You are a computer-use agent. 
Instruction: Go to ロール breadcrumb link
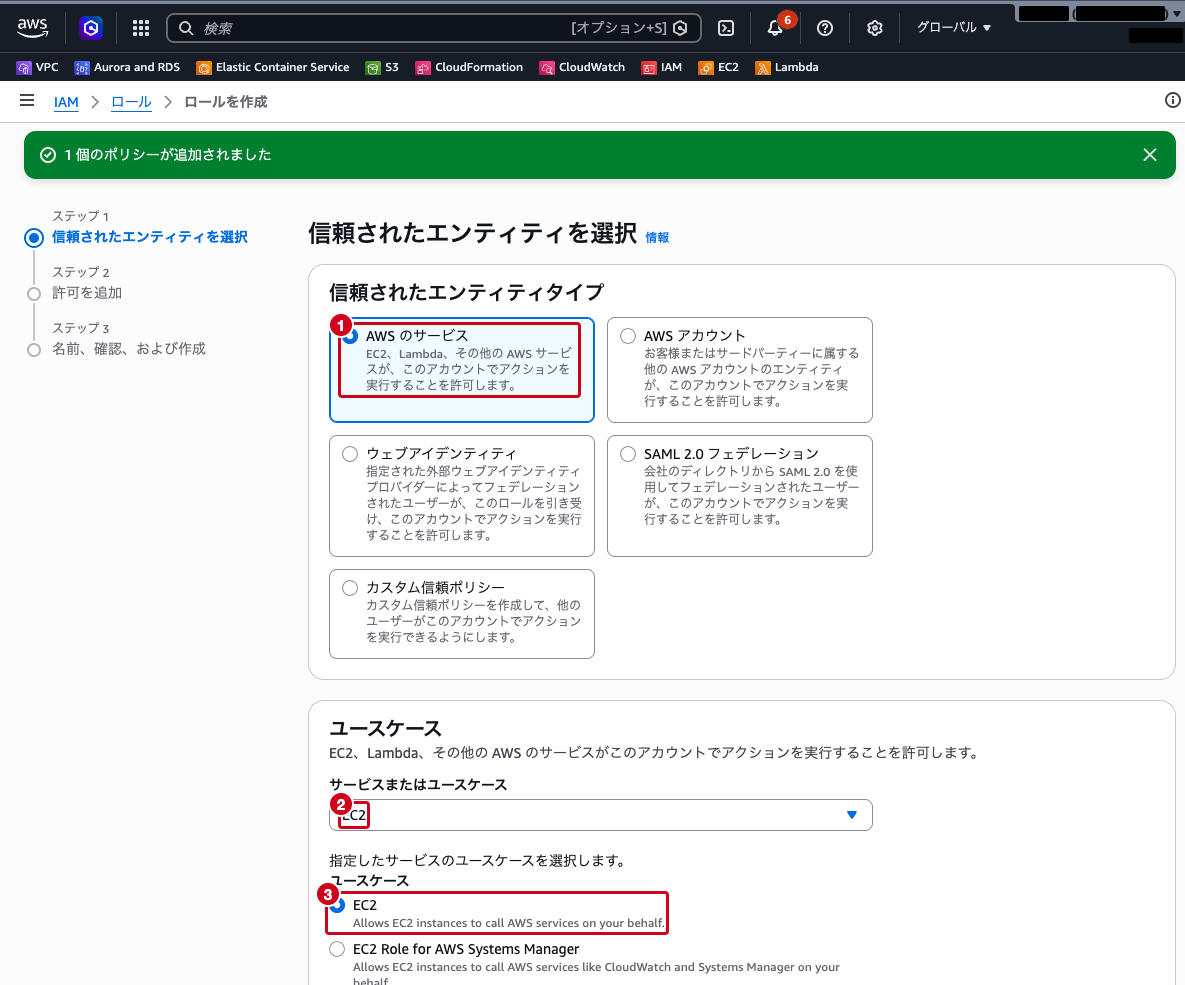[131, 102]
